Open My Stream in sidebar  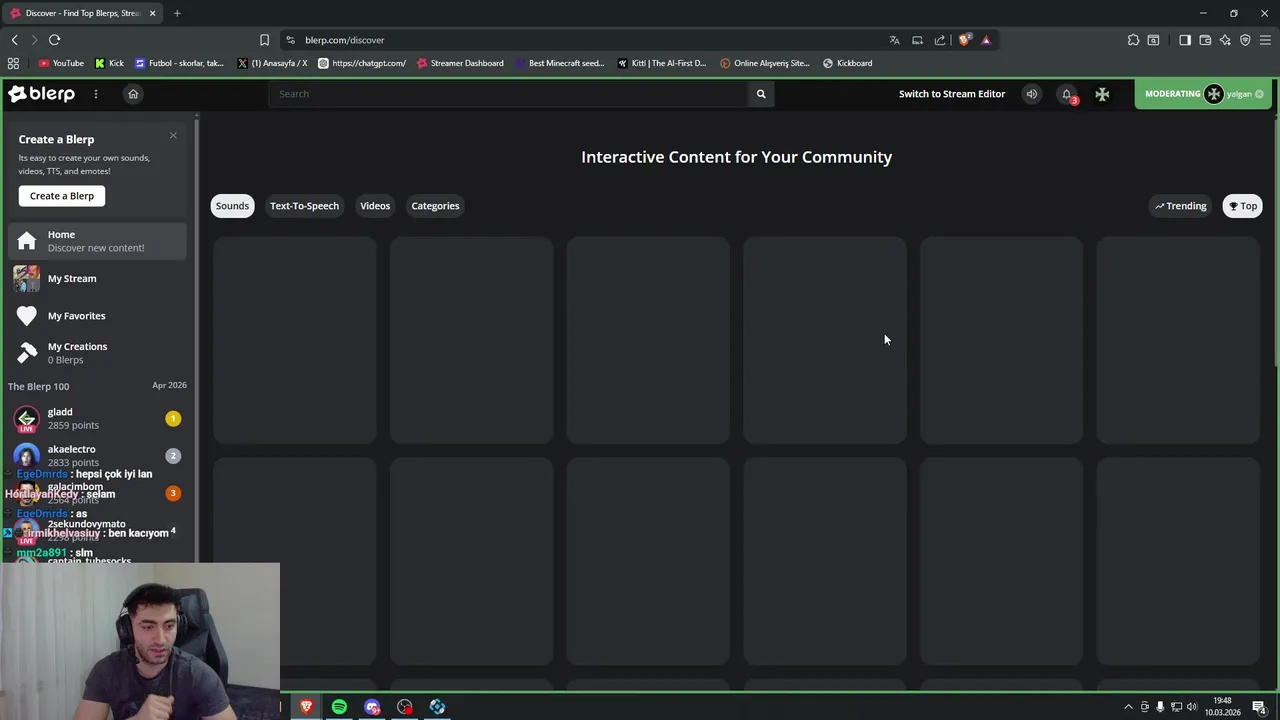pos(97,279)
